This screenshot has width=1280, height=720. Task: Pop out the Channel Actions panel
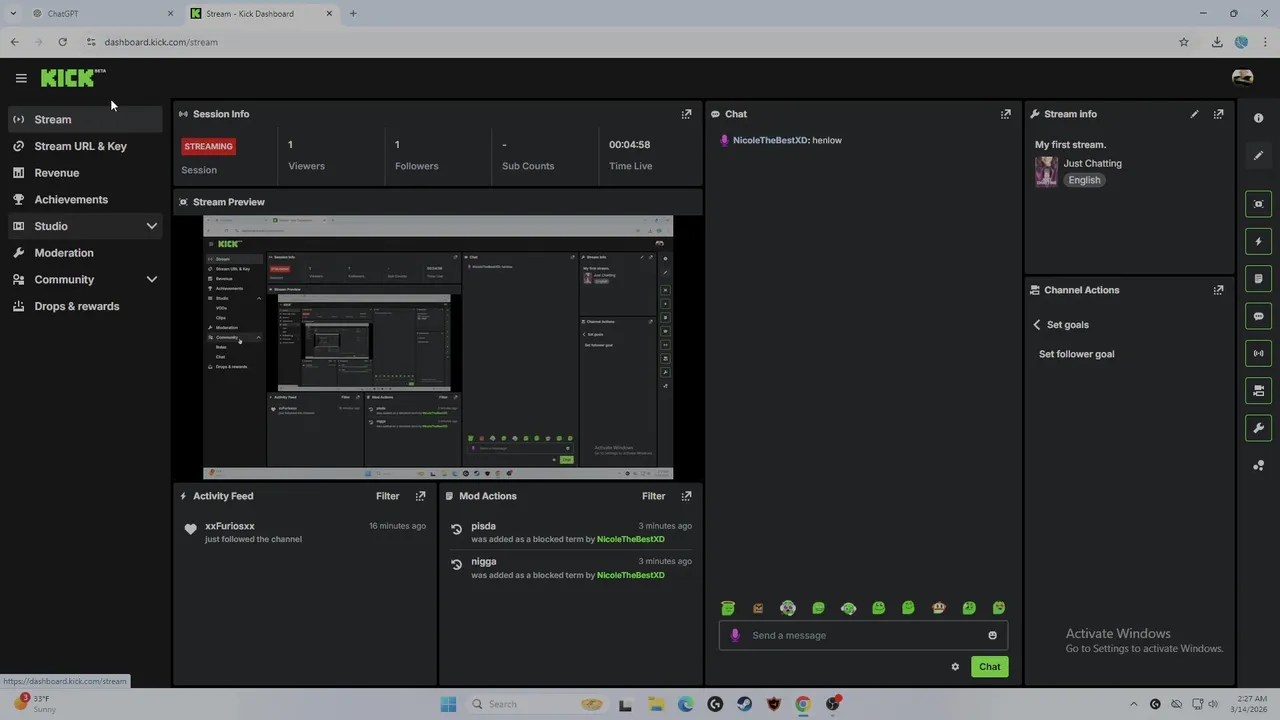[x=1218, y=290]
